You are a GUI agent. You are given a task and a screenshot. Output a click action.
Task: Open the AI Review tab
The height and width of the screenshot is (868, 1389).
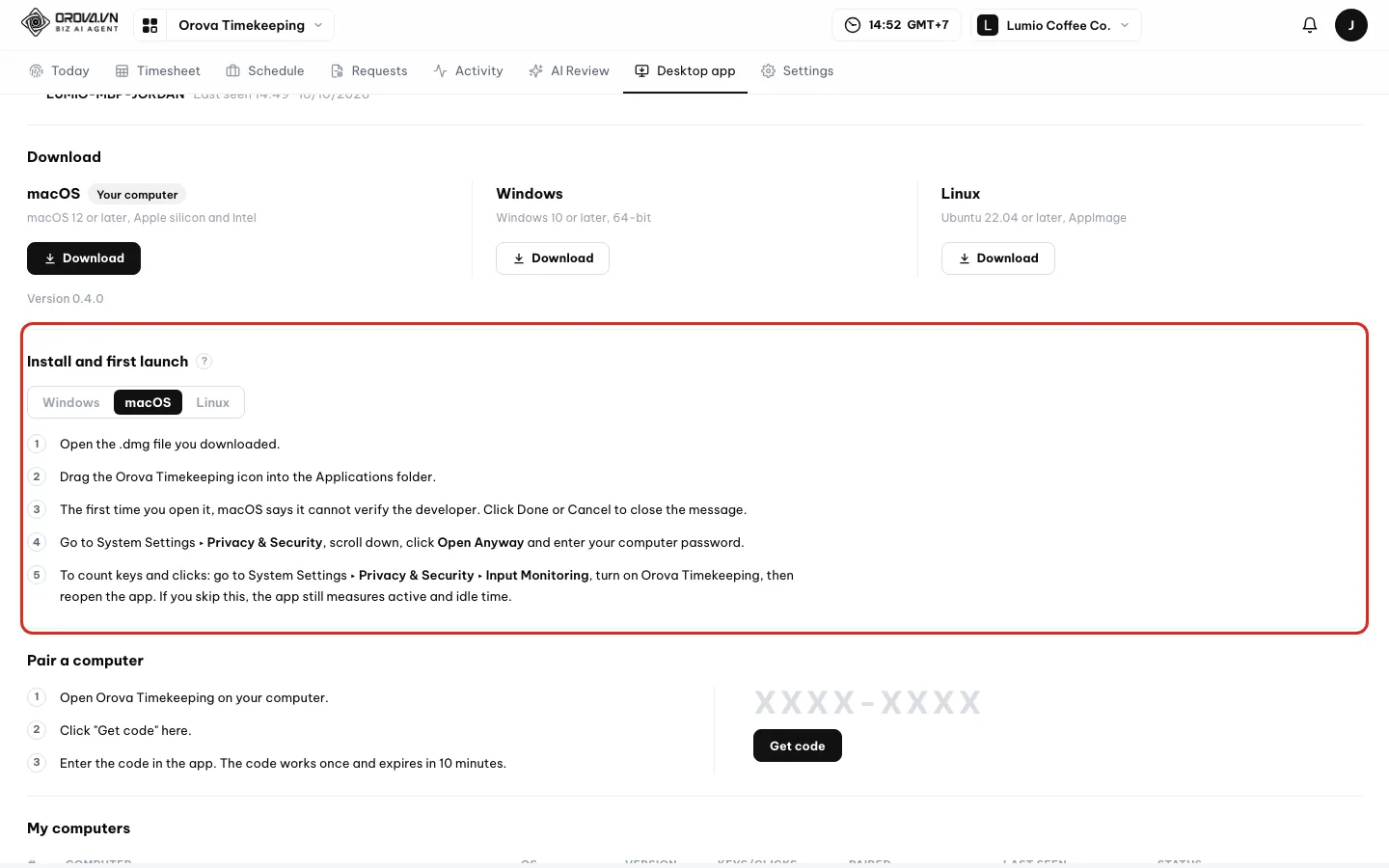(x=569, y=70)
